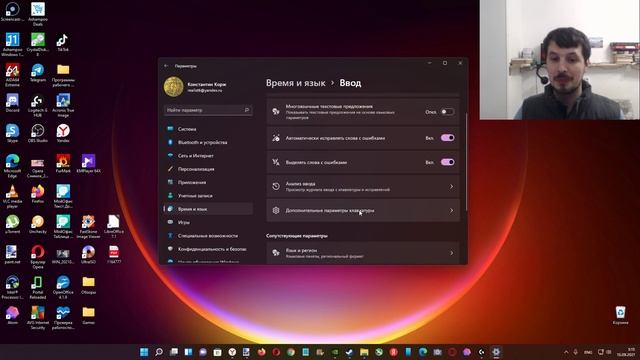Open the Корзина recycle bin
Viewport: 640px width, 360px height.
(620, 315)
